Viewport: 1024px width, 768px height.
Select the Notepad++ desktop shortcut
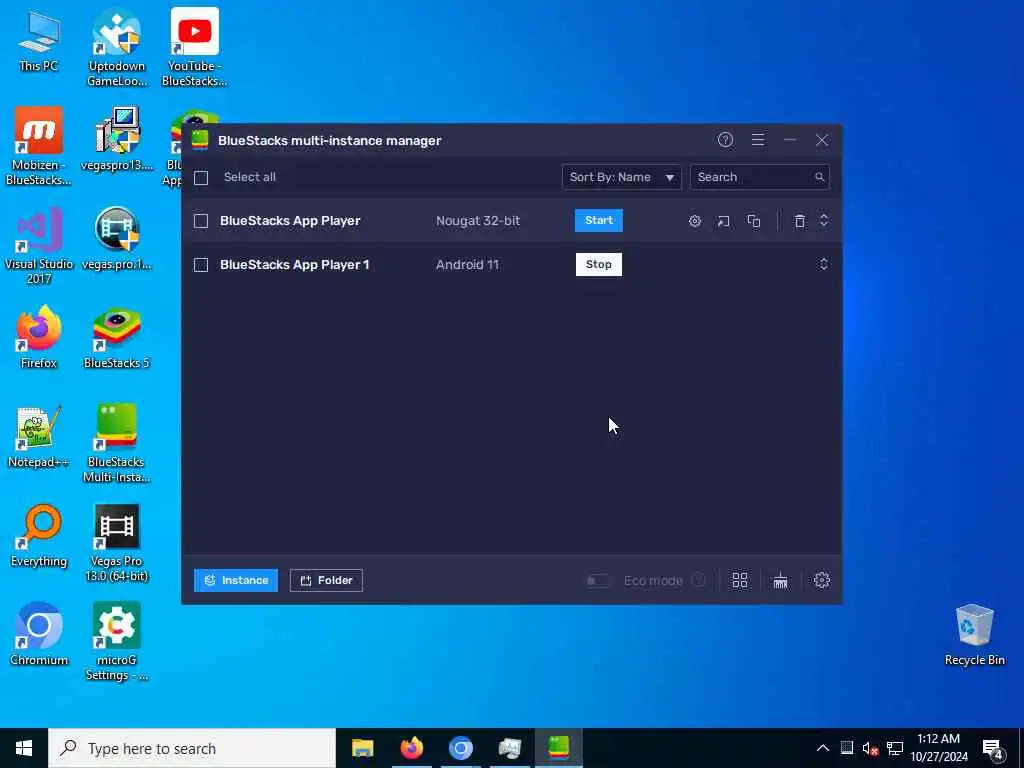click(39, 436)
